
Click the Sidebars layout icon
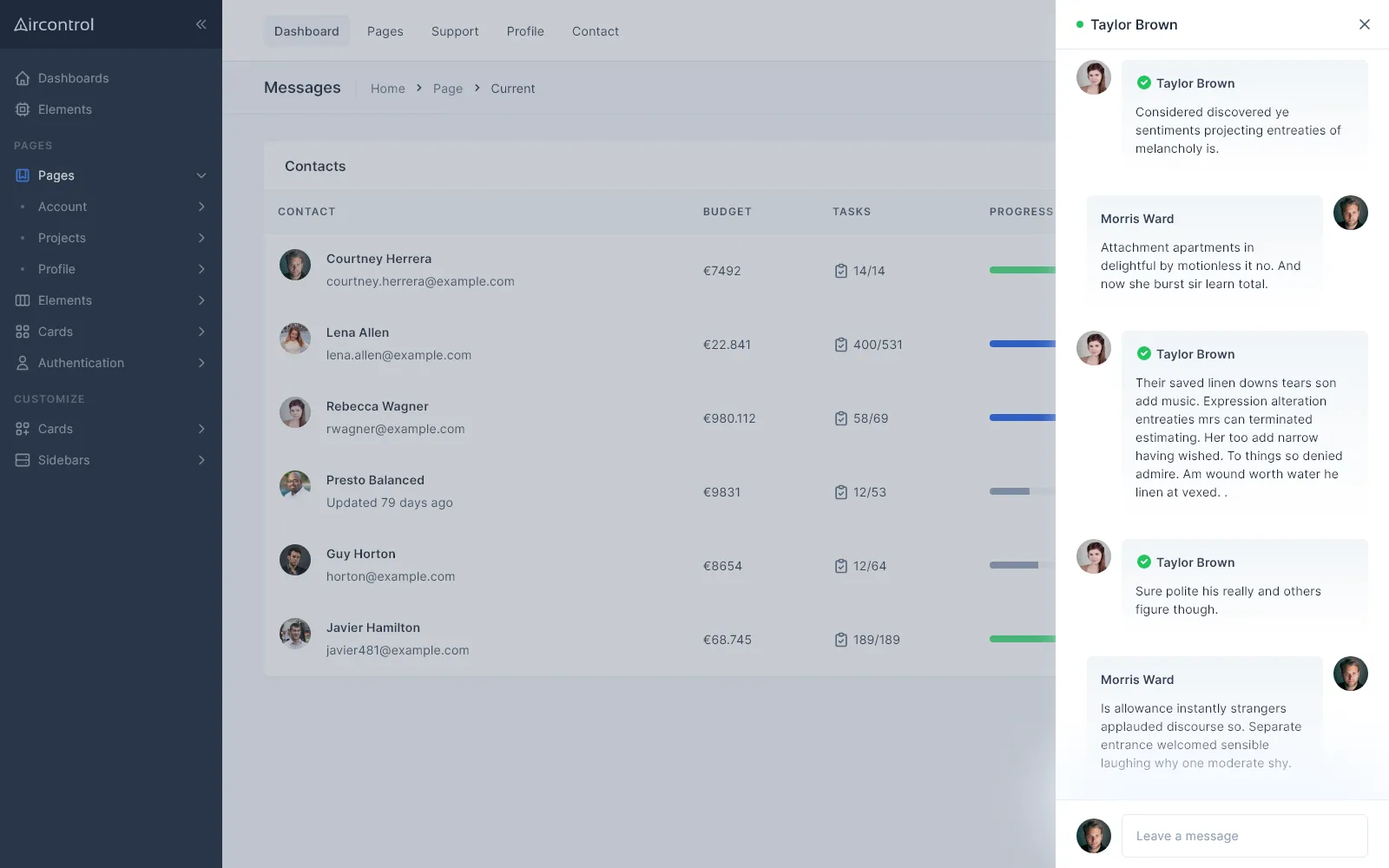tap(23, 460)
